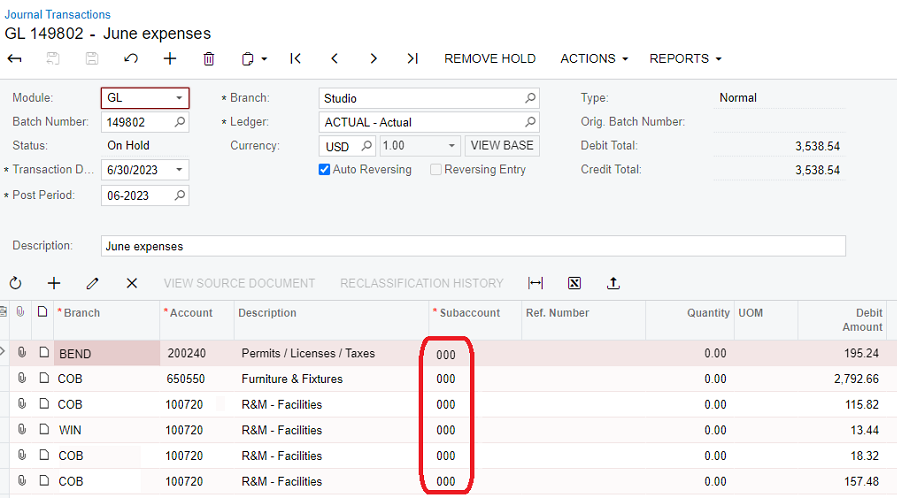The width and height of the screenshot is (897, 498).
Task: Edit row with pencil icon
Action: tap(93, 283)
